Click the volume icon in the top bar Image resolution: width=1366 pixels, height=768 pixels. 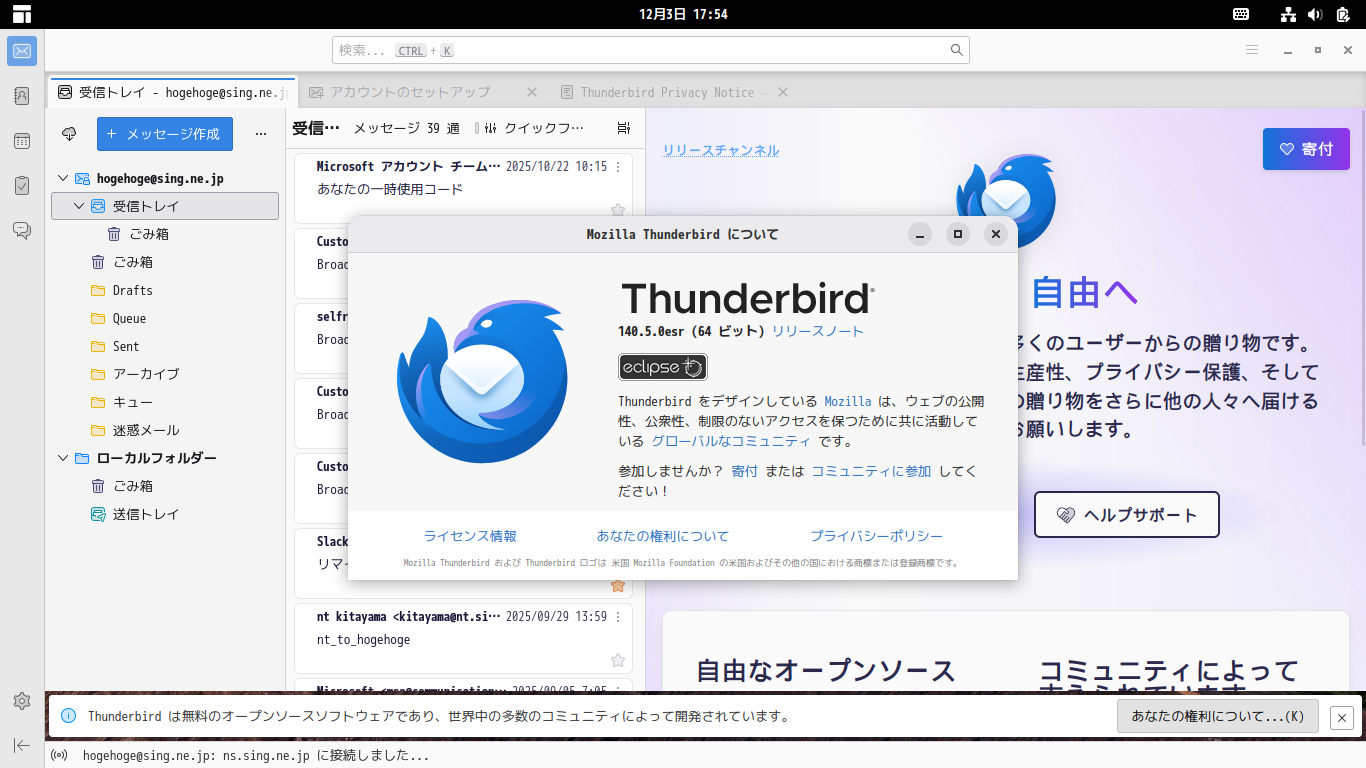point(1315,14)
